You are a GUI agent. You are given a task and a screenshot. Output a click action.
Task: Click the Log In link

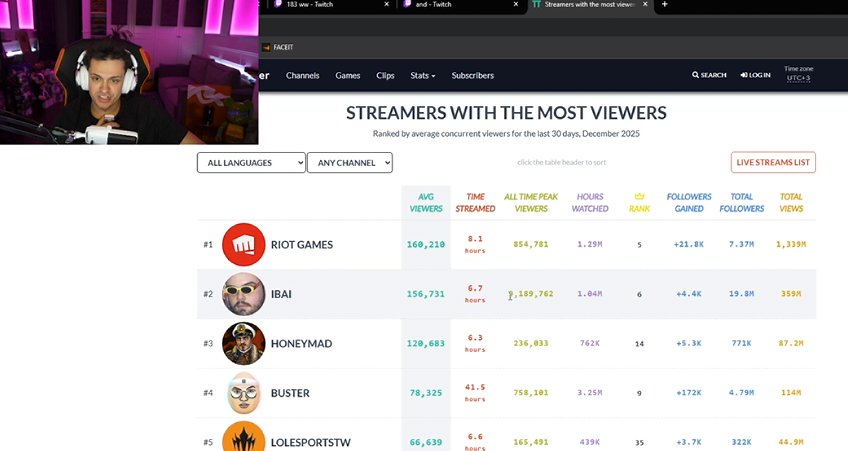click(756, 75)
